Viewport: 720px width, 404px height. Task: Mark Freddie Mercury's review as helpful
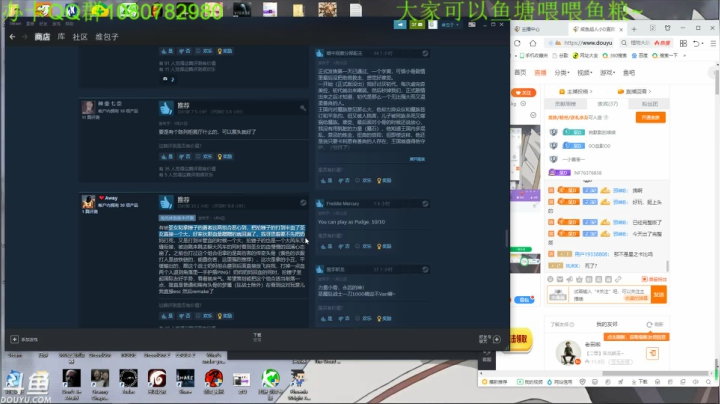326,246
